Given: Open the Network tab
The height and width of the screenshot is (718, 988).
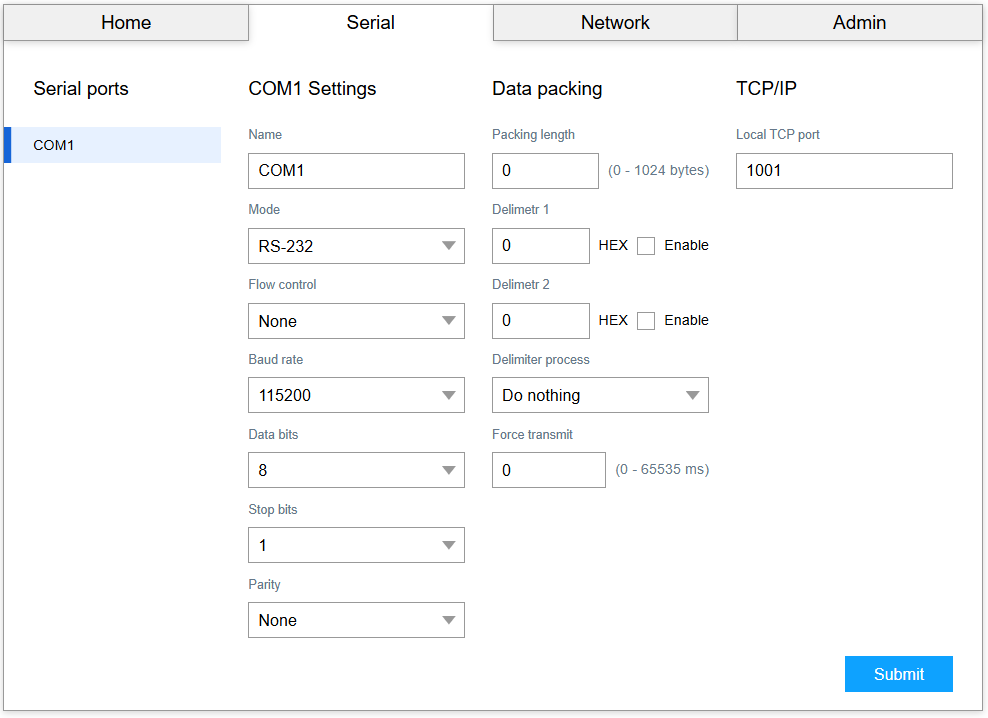Looking at the screenshot, I should point(615,23).
